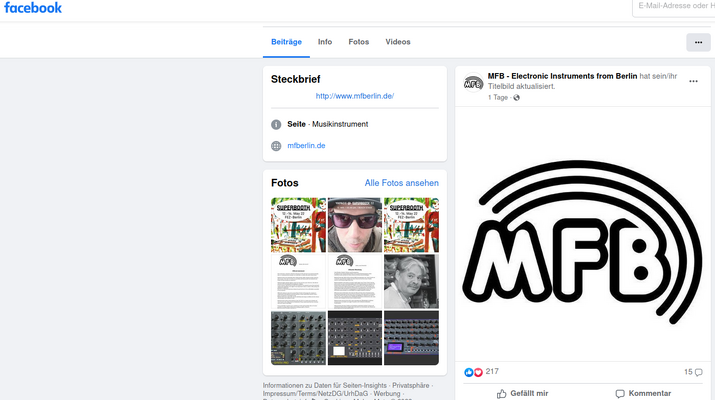Image resolution: width=715 pixels, height=400 pixels.
Task: Click the public globe privacy icon
Action: pyautogui.click(x=516, y=98)
